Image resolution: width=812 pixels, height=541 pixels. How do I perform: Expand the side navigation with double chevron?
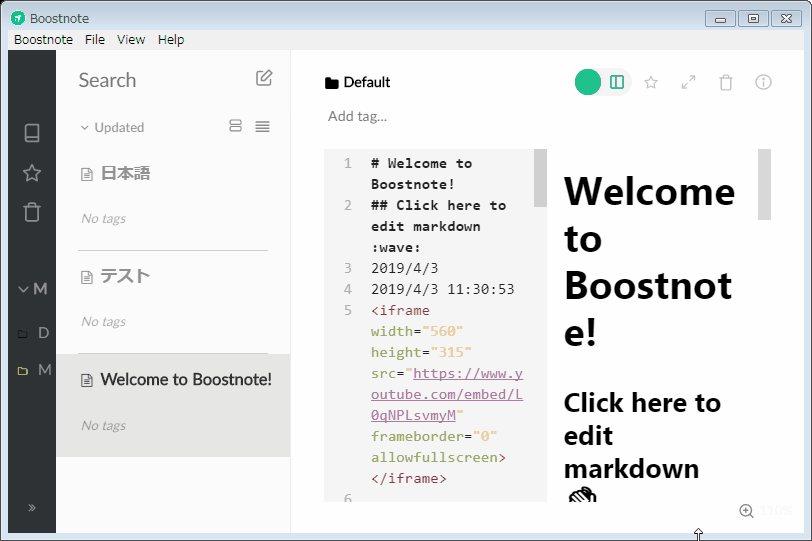[32, 508]
